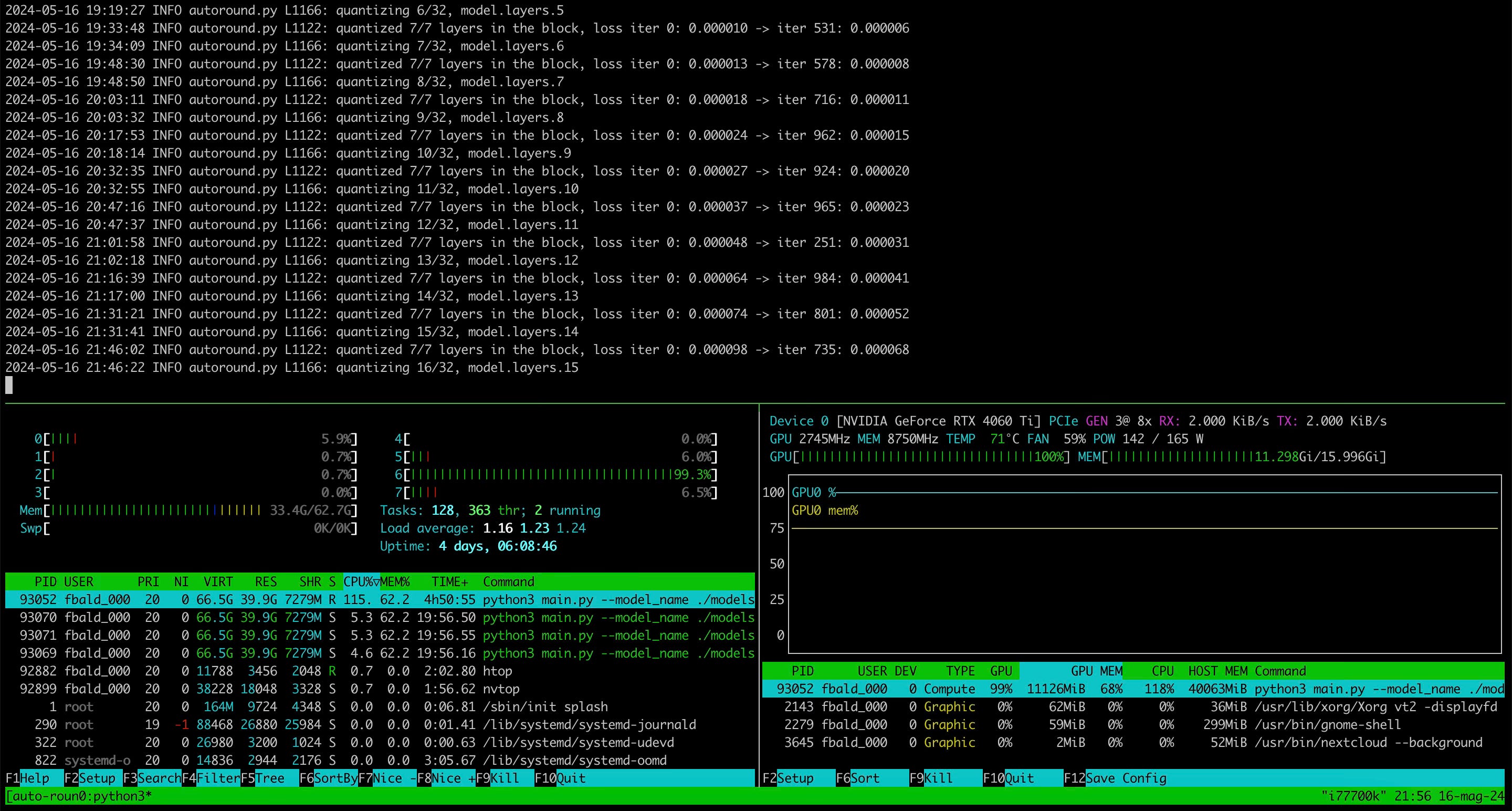Click GPU0 % graph legend

(814, 492)
